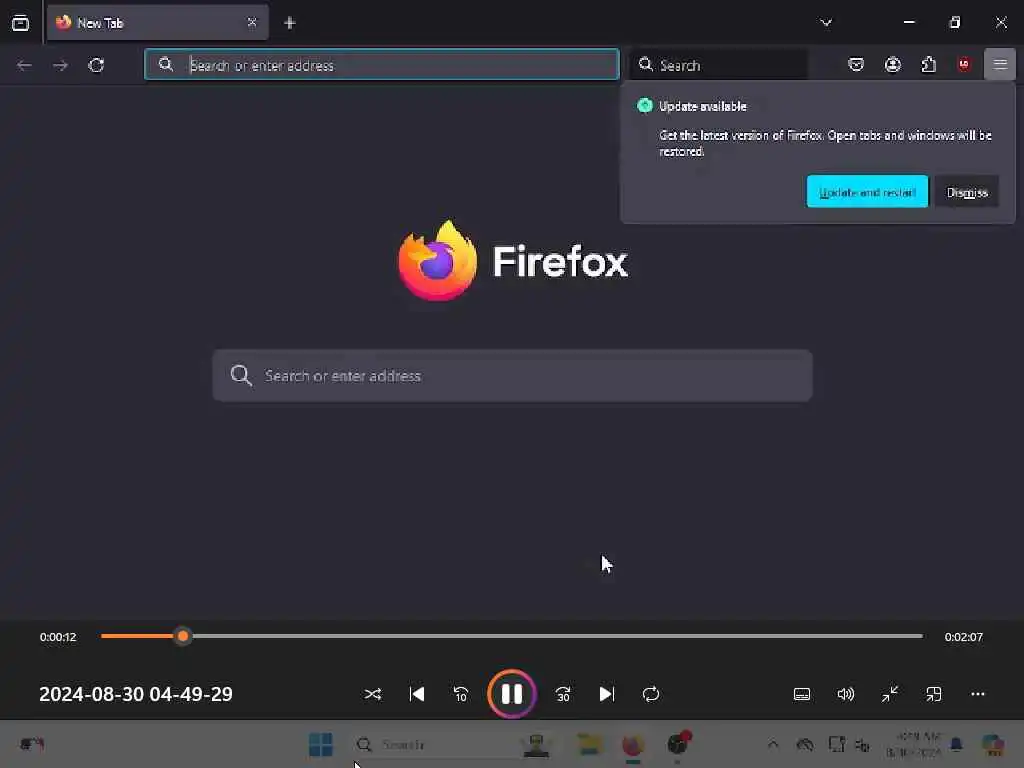Pause the video playback
The image size is (1024, 768).
511,694
